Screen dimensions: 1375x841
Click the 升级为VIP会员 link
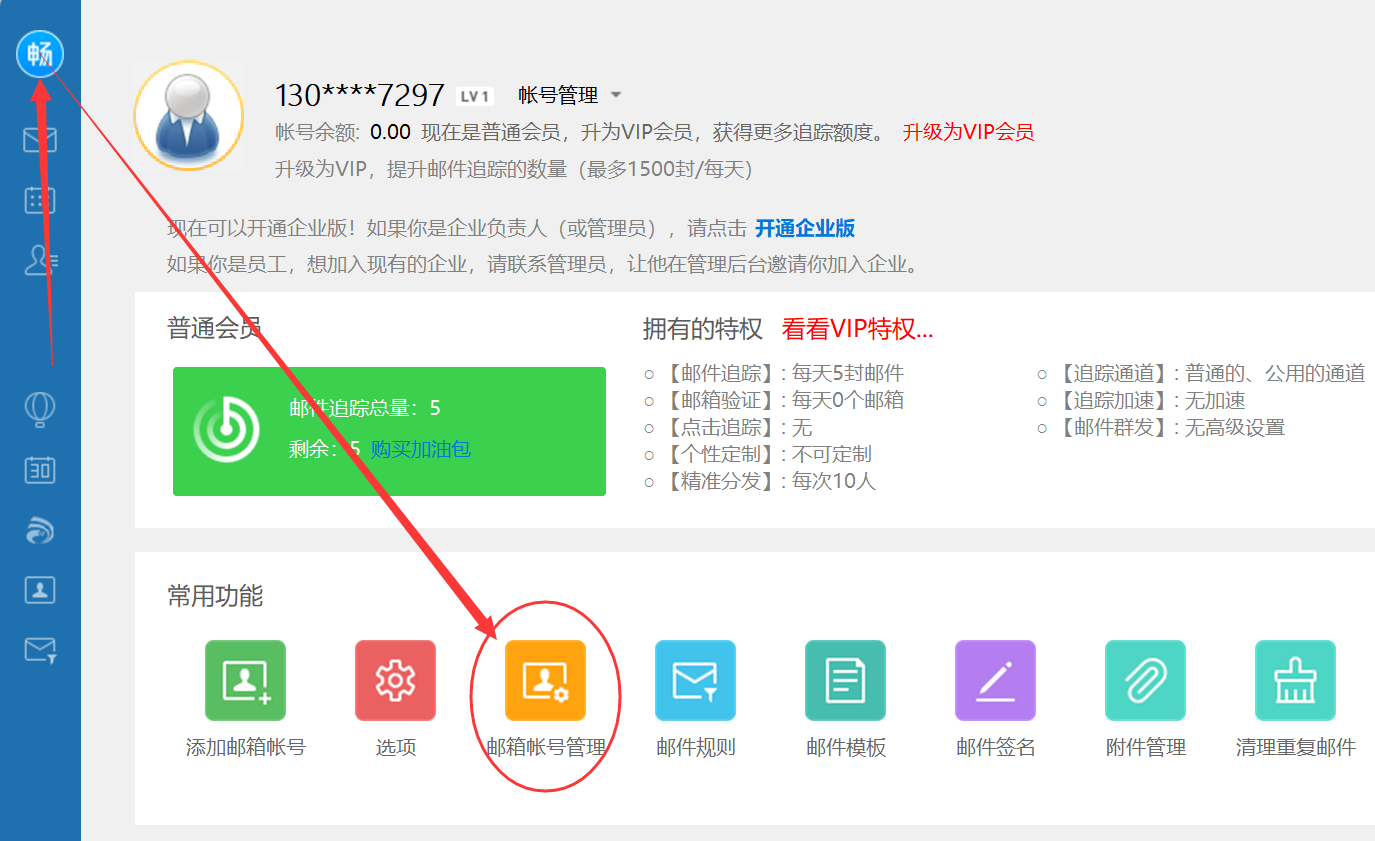(968, 132)
